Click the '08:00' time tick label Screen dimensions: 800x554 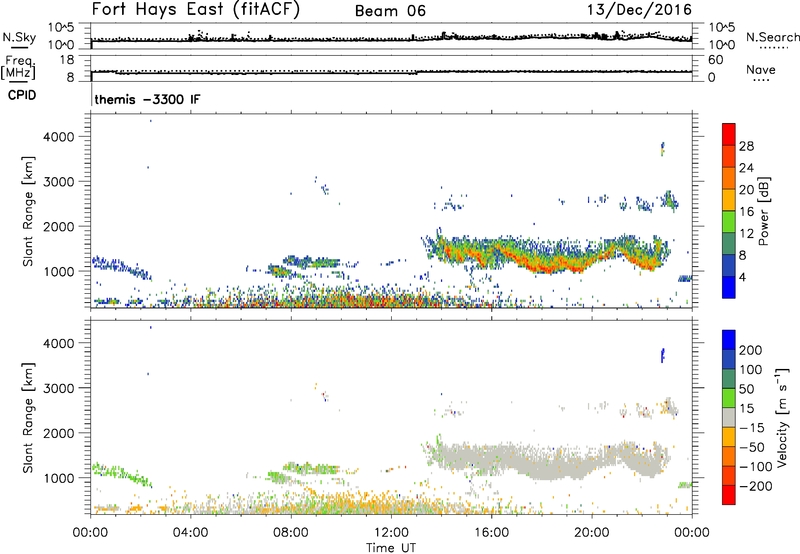point(291,533)
